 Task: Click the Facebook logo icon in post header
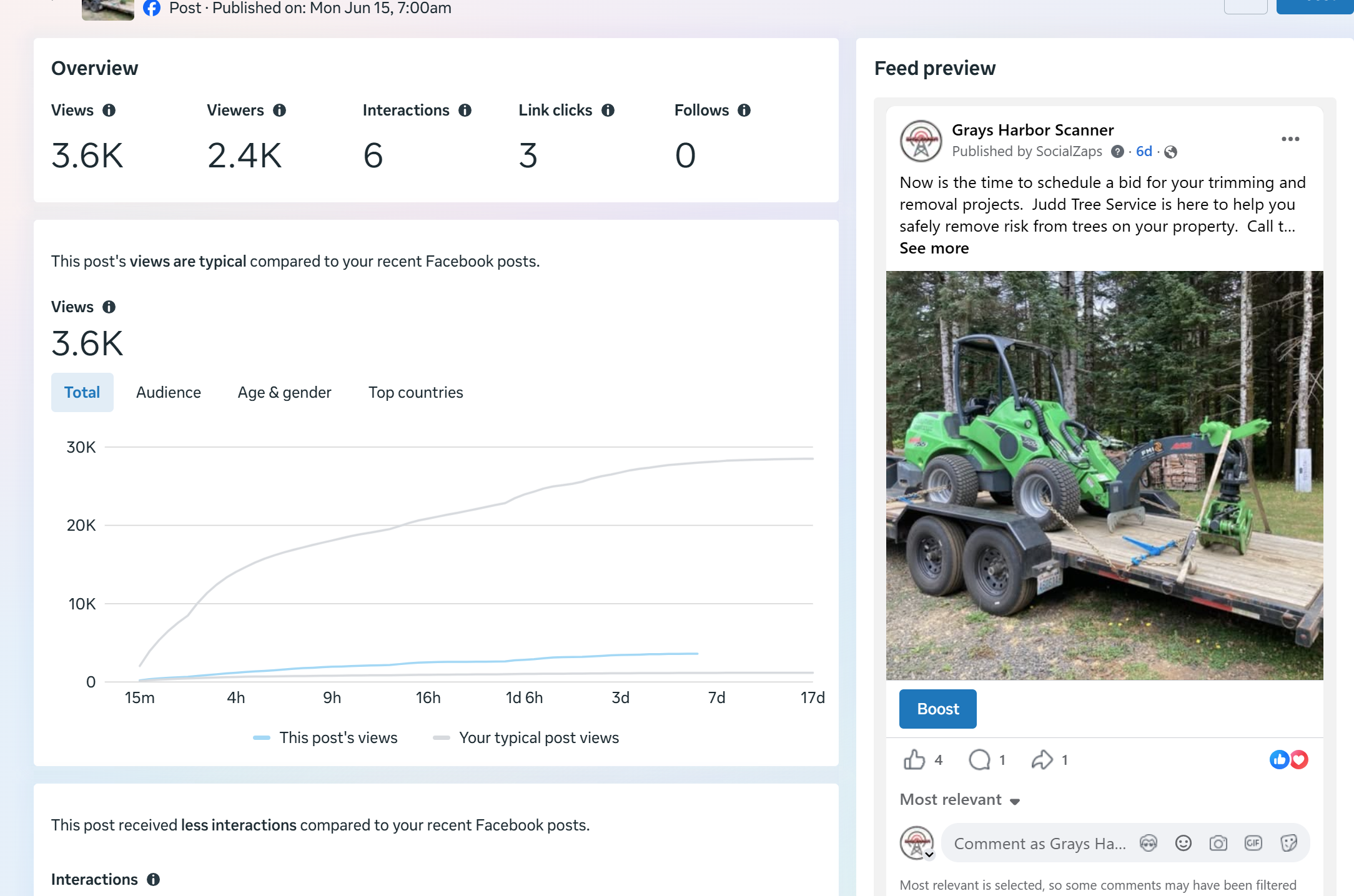coord(152,8)
